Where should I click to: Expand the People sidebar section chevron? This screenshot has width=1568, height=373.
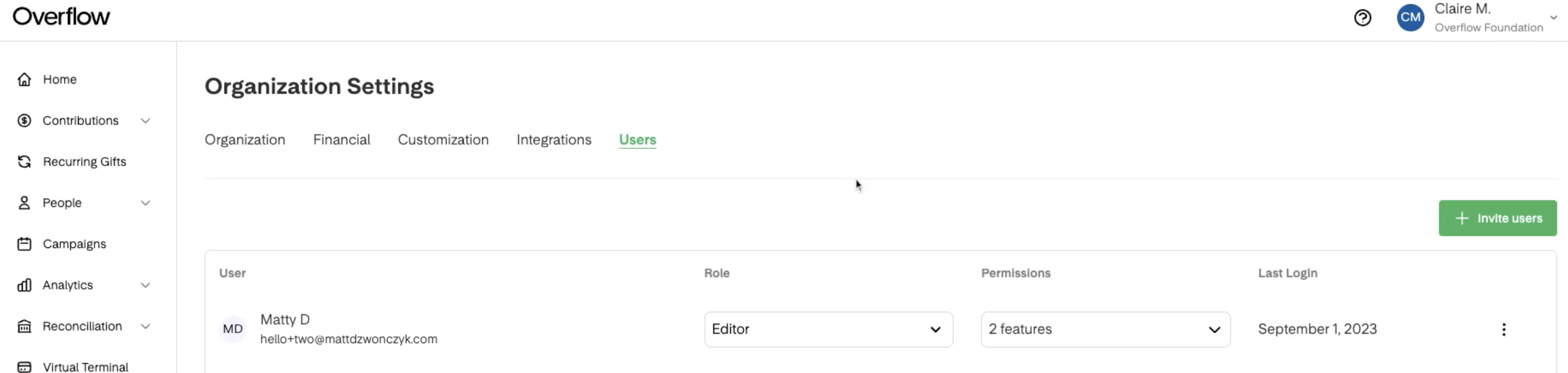coord(145,203)
